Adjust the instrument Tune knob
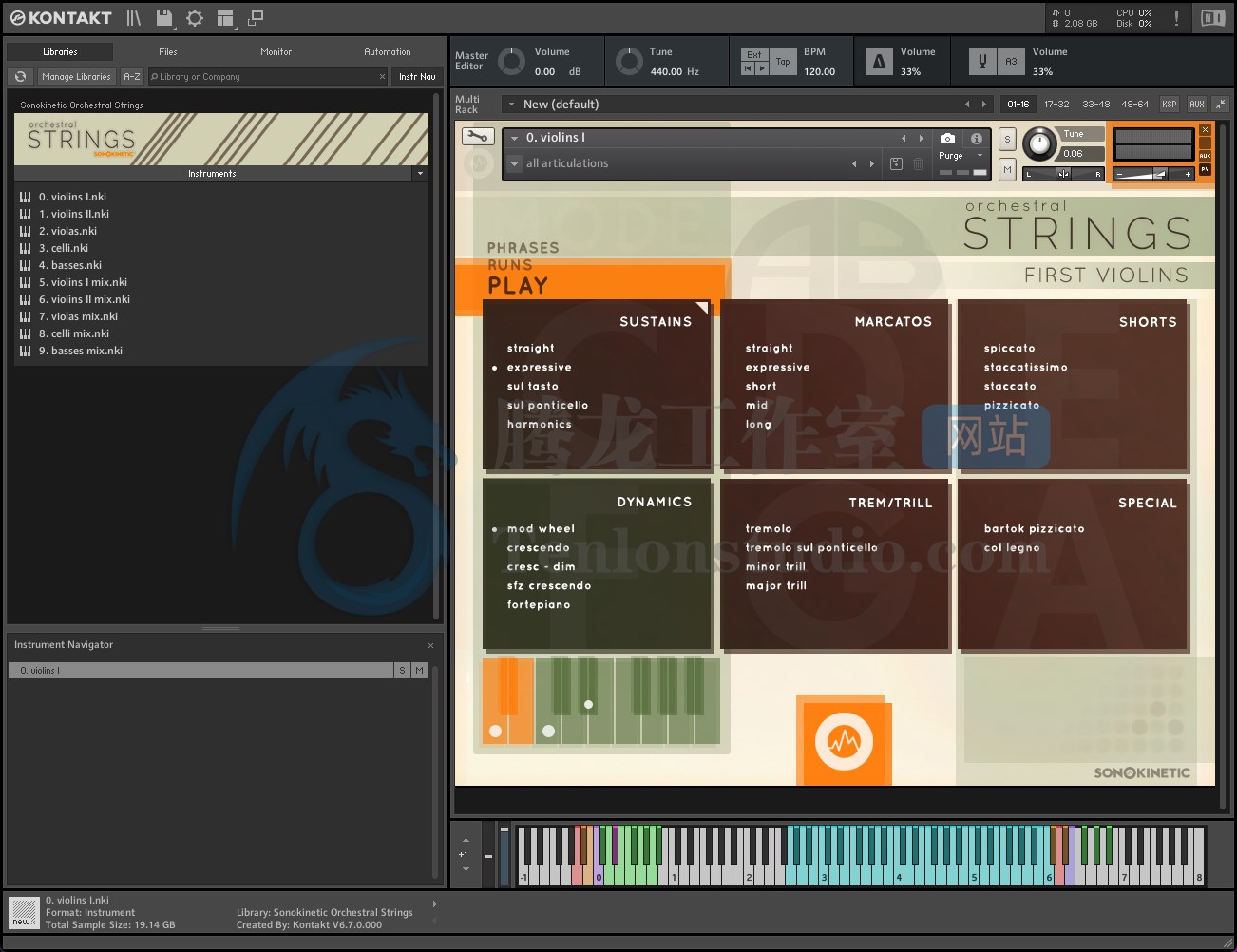 pyautogui.click(x=1040, y=143)
